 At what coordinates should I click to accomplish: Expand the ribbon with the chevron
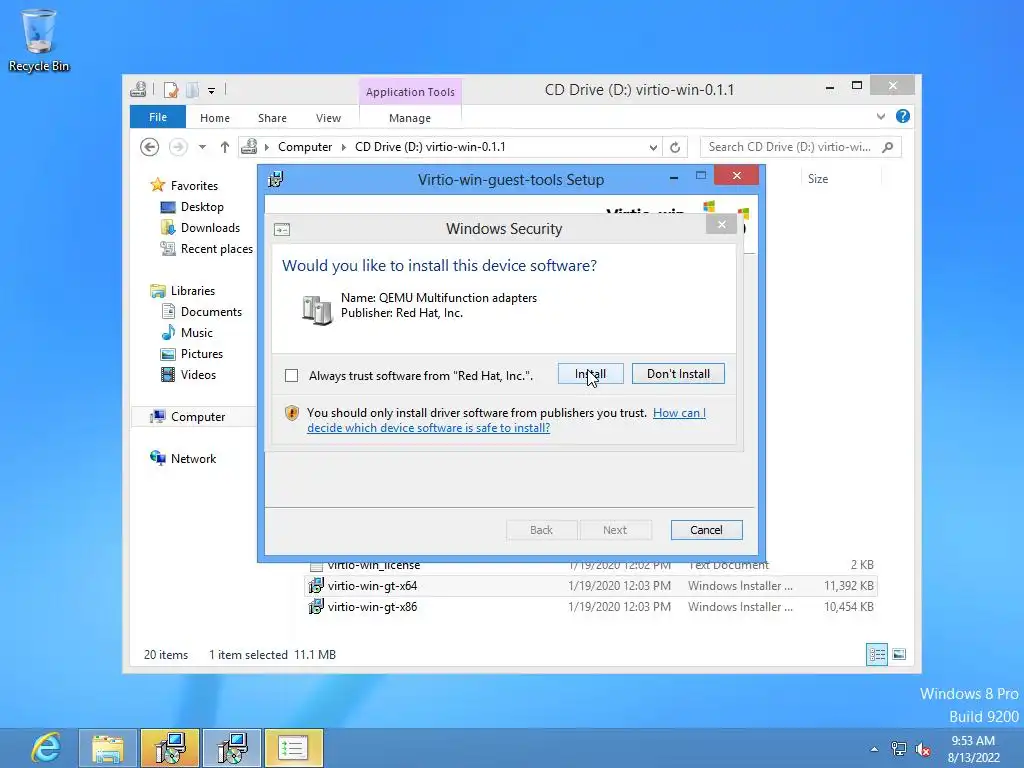881,116
